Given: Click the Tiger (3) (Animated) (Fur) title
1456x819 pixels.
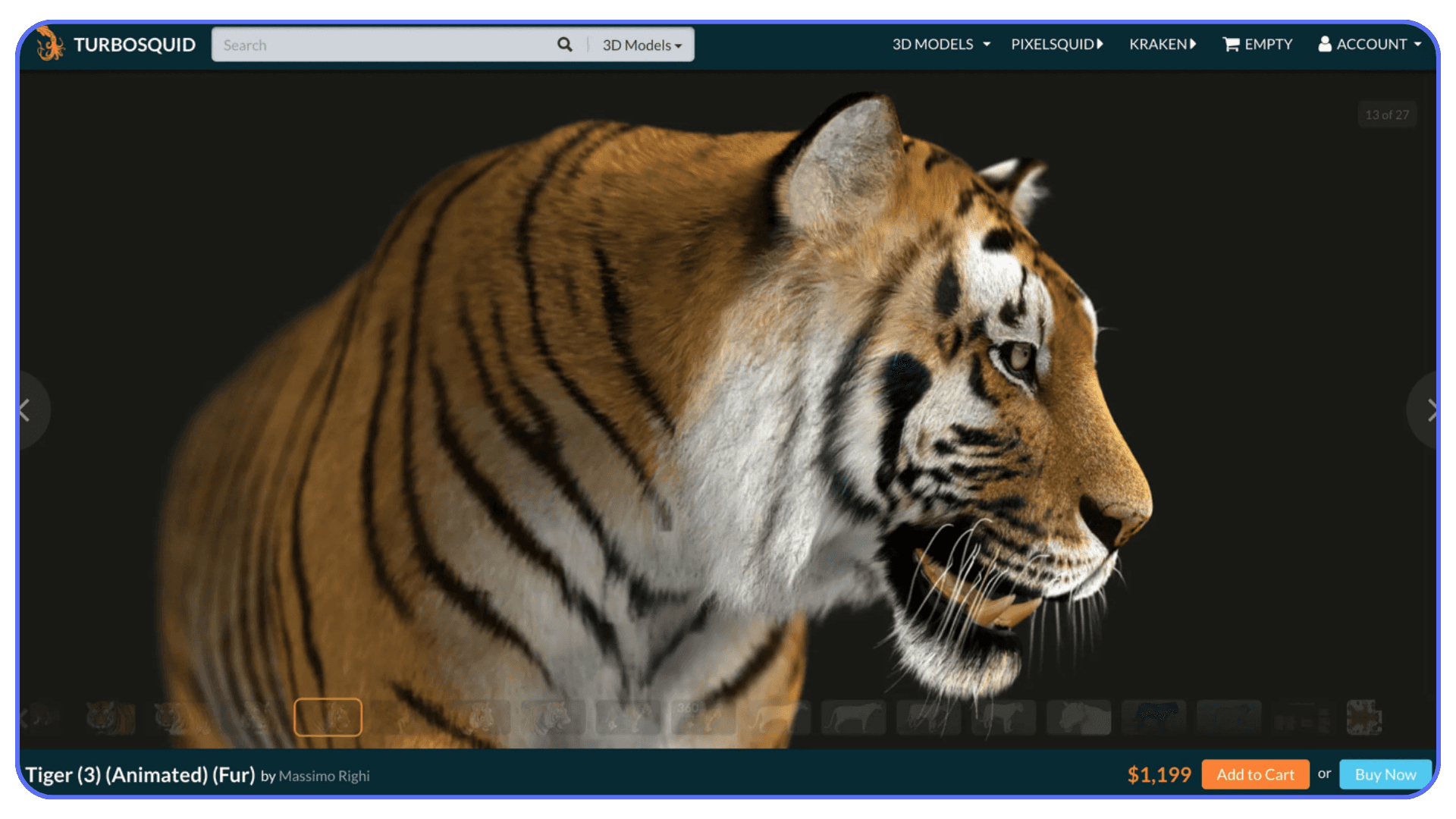Looking at the screenshot, I should [x=140, y=774].
